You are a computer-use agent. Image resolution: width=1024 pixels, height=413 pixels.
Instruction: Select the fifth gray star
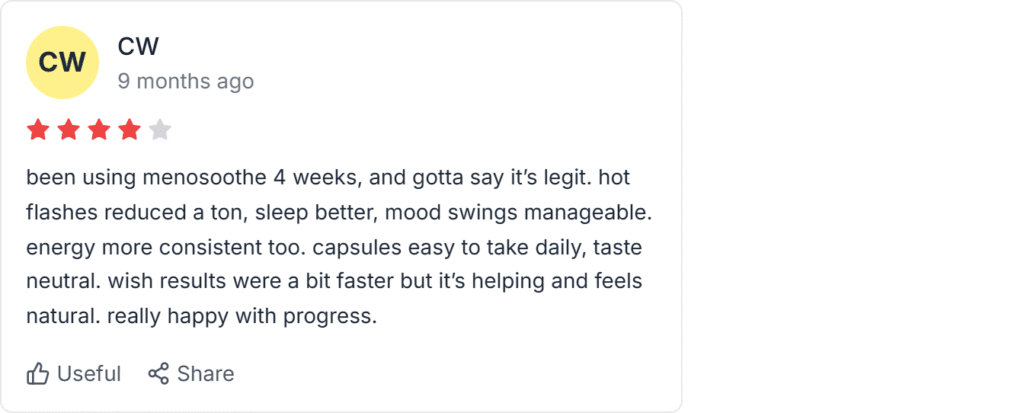click(160, 130)
